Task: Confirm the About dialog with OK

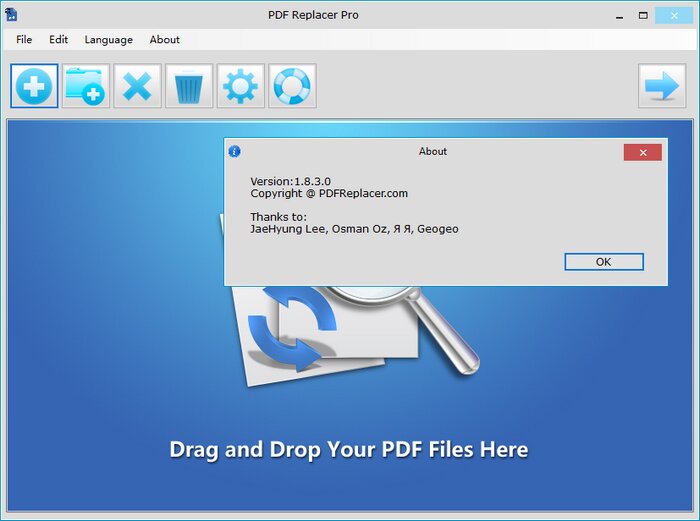Action: pyautogui.click(x=604, y=262)
